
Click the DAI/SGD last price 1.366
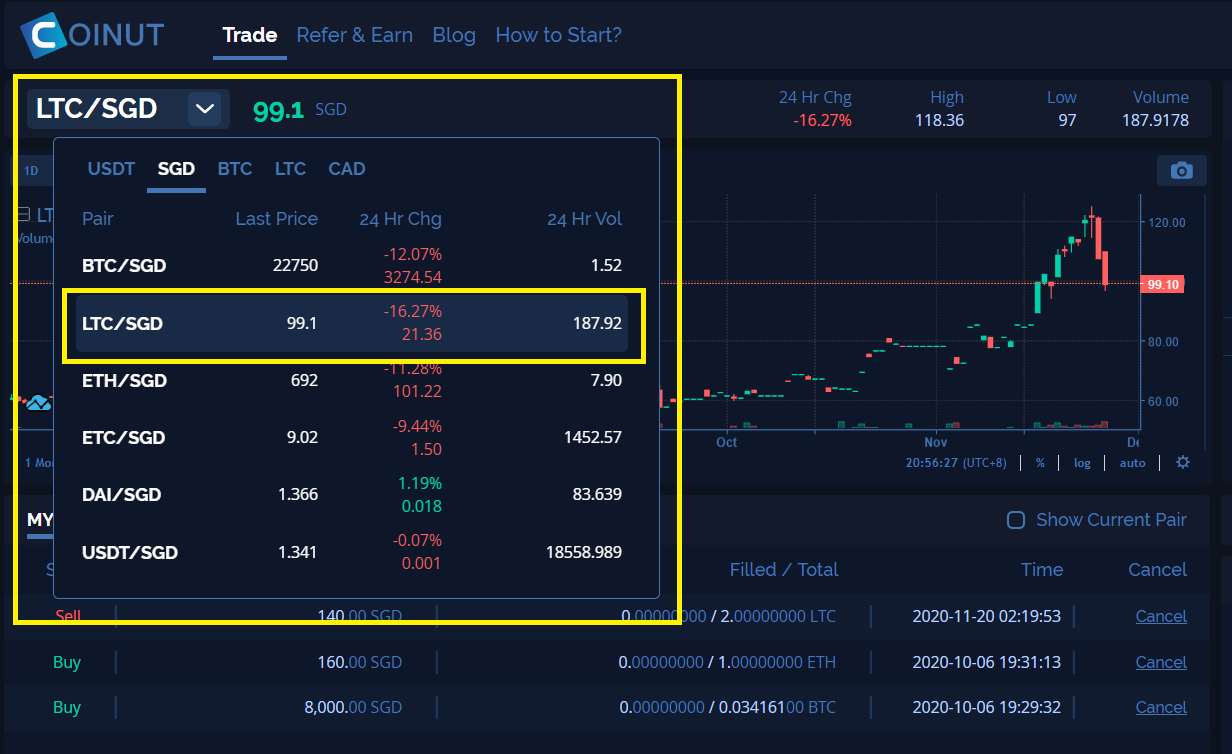pyautogui.click(x=296, y=495)
